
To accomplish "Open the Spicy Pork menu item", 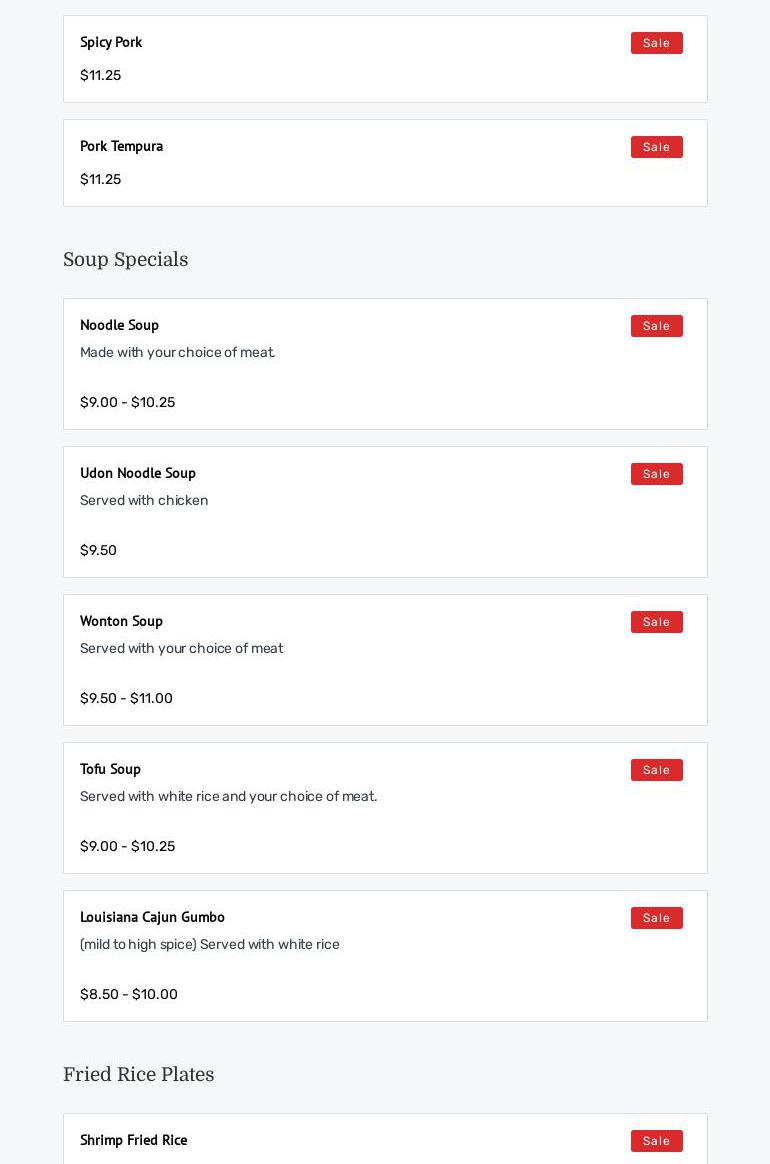I will tap(111, 42).
